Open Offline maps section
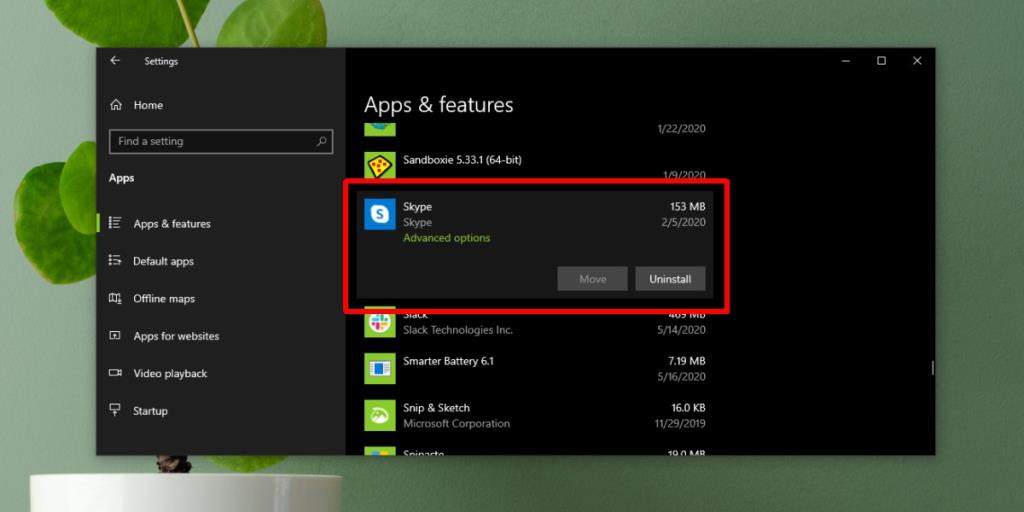 [x=164, y=298]
